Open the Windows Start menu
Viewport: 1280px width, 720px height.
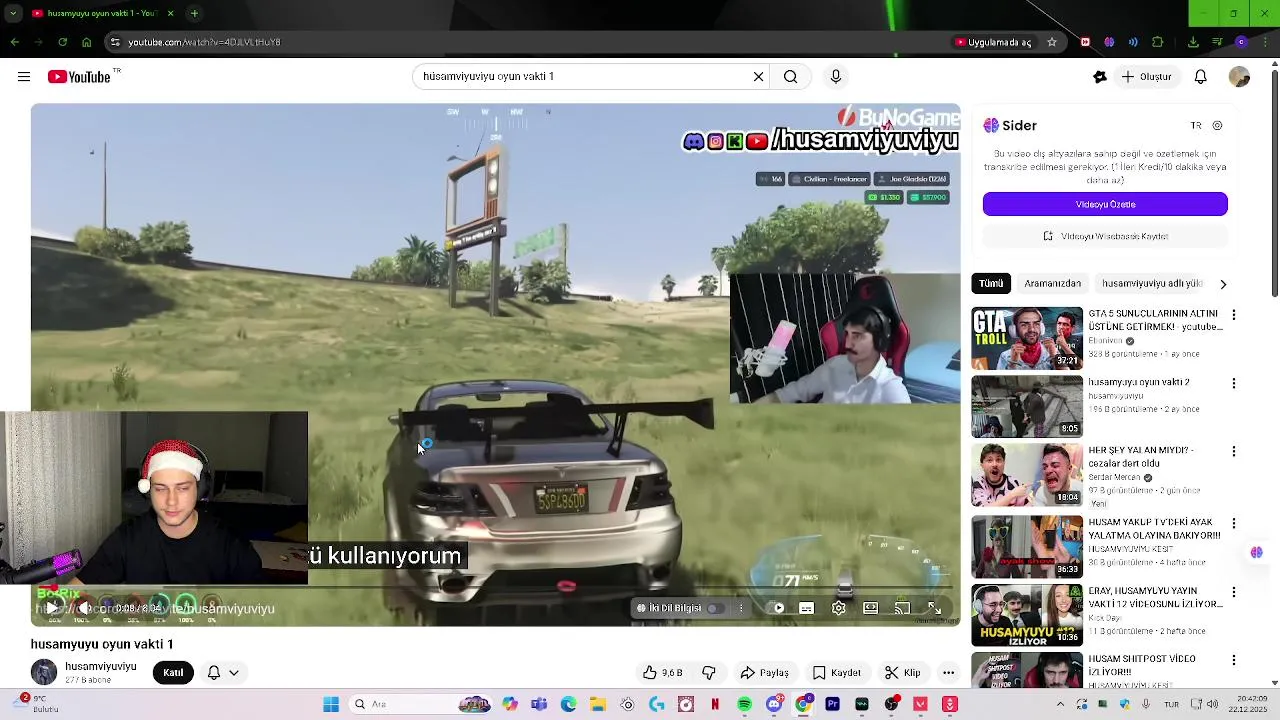click(x=331, y=704)
